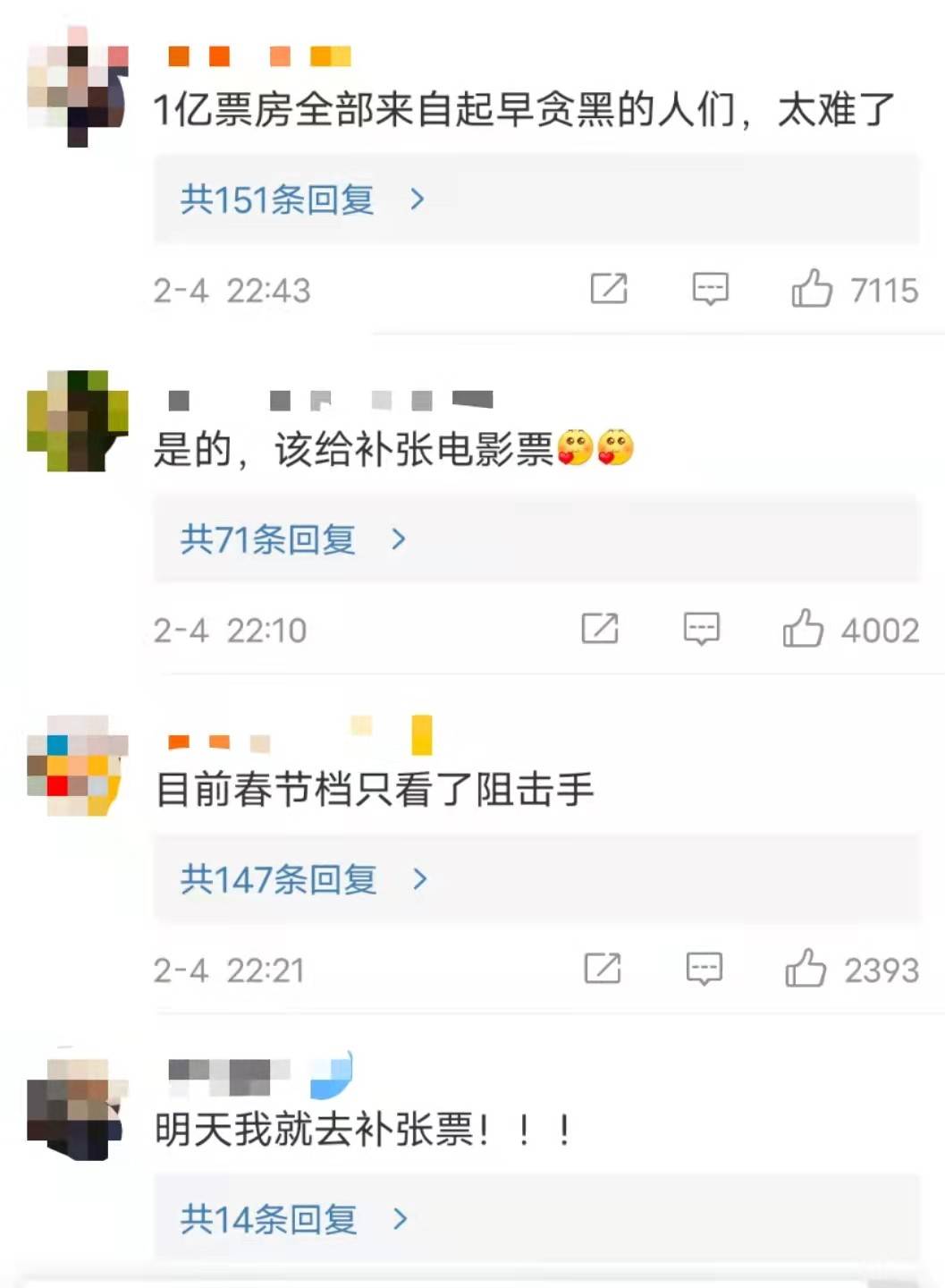The width and height of the screenshot is (945, 1288).
Task: Reply to the 2-4 22:21 comment
Action: [705, 970]
